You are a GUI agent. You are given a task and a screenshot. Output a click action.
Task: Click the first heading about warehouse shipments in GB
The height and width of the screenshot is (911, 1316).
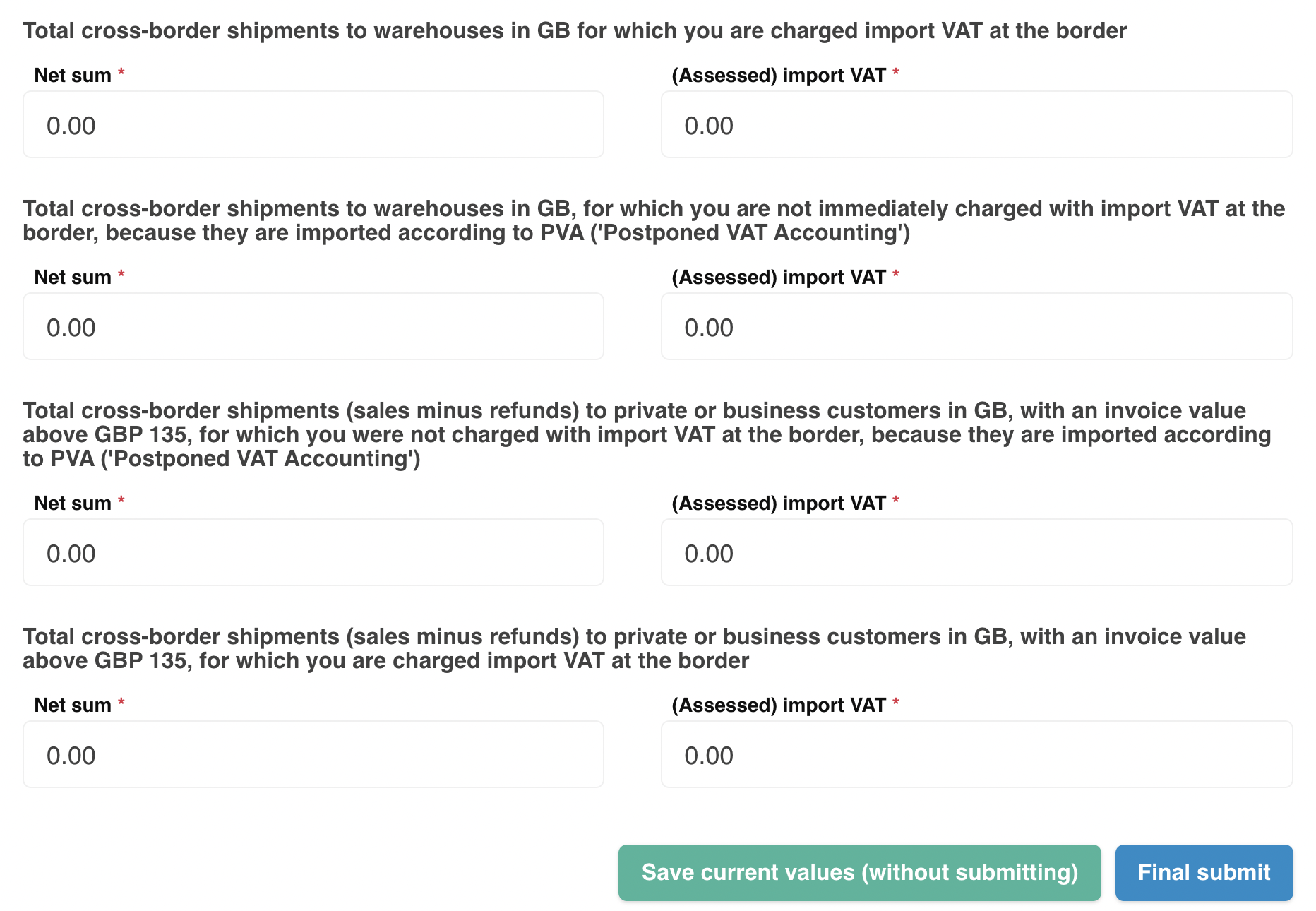point(574,30)
